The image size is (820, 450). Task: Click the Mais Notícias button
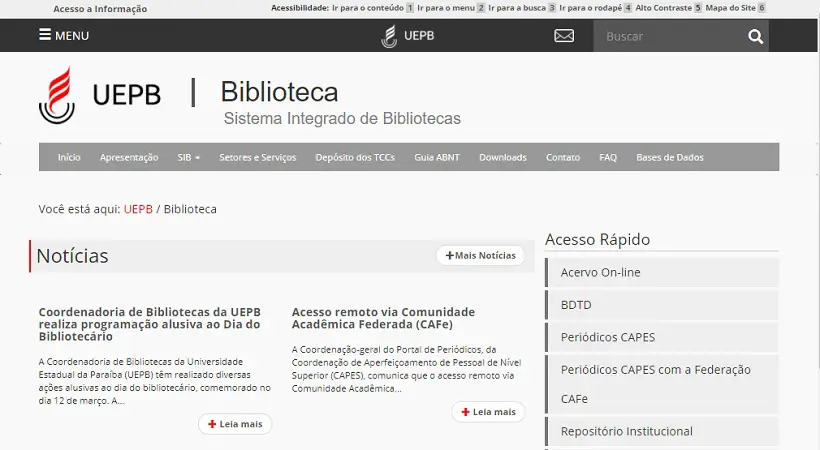[480, 255]
